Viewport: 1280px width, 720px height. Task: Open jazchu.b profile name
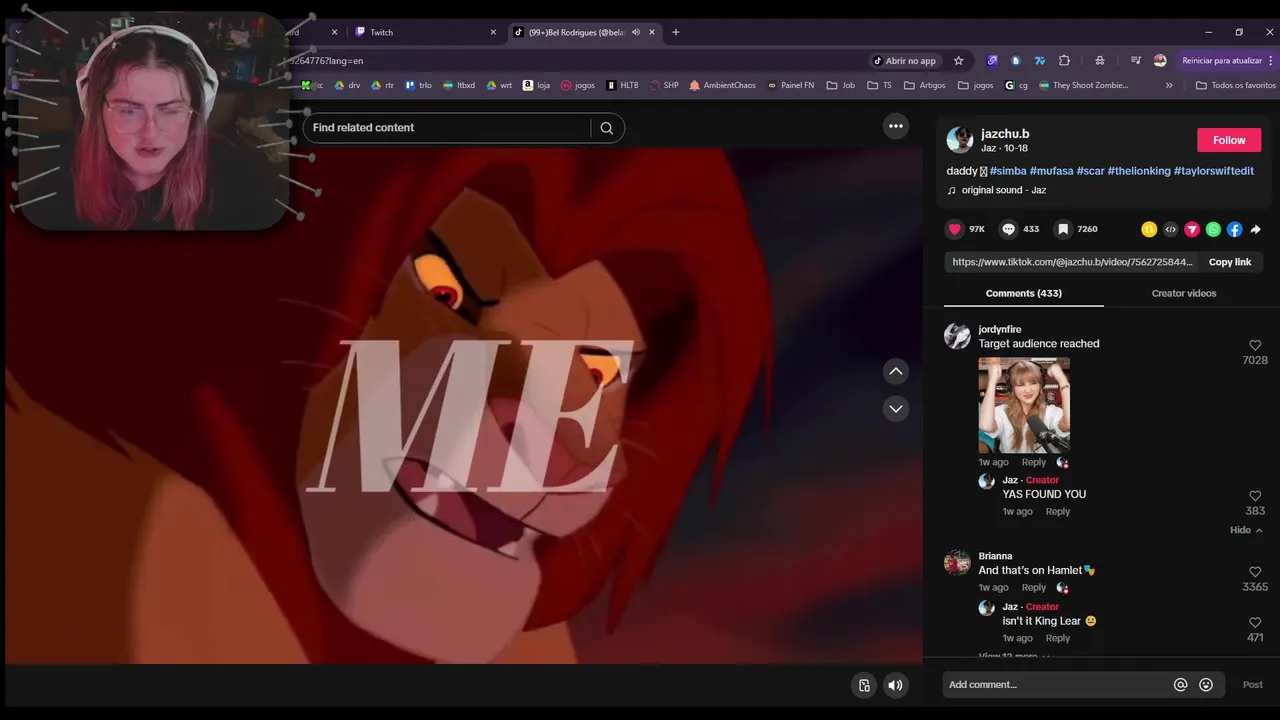click(x=1005, y=133)
